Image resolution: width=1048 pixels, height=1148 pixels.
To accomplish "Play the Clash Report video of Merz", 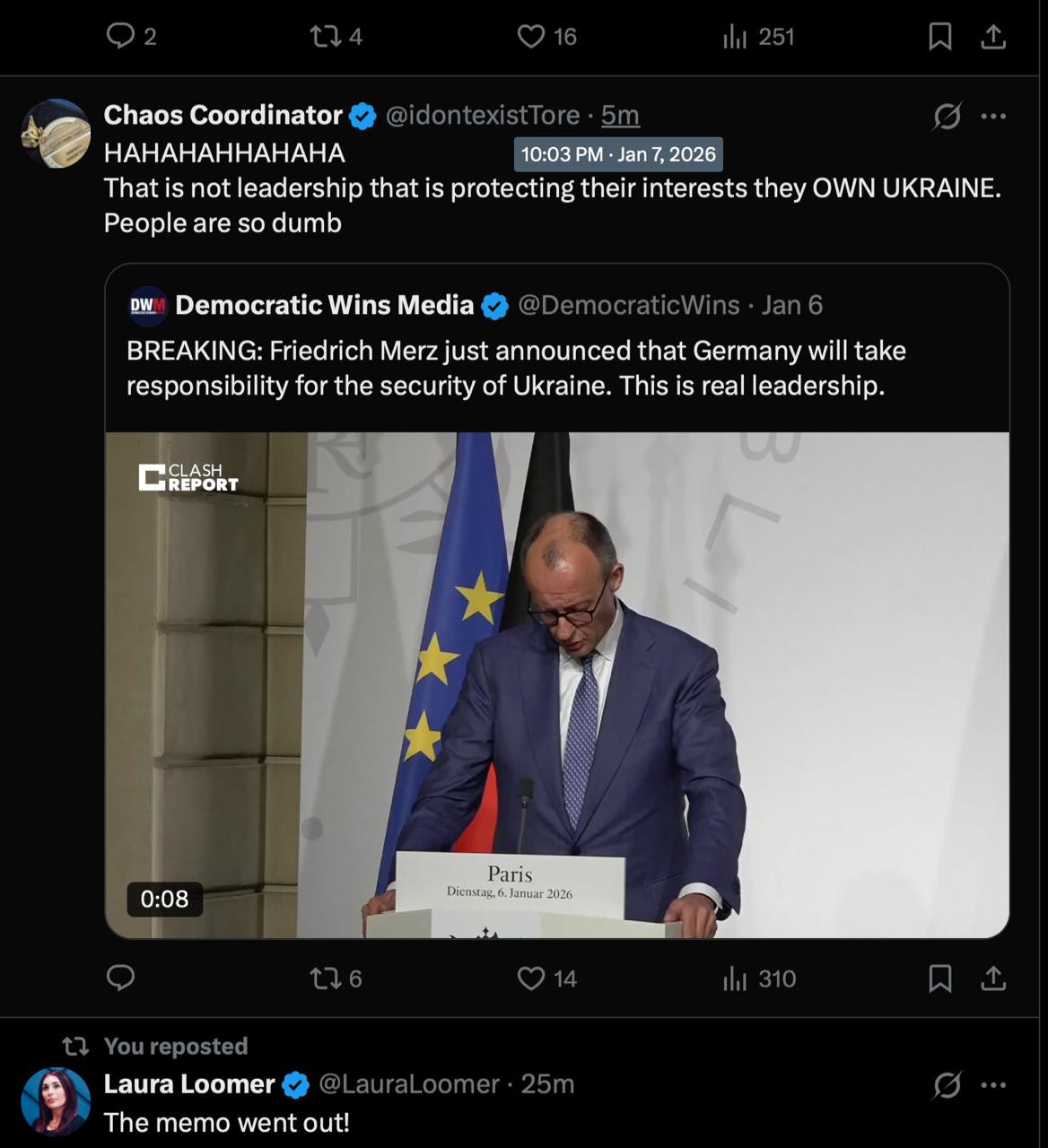I will 557,685.
